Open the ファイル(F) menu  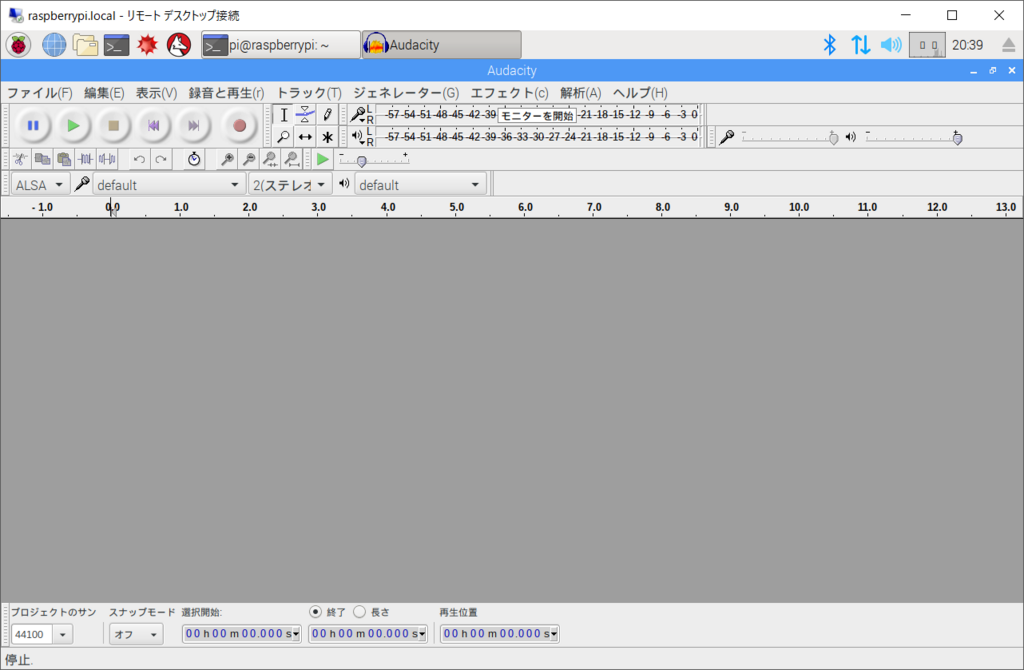pos(39,93)
